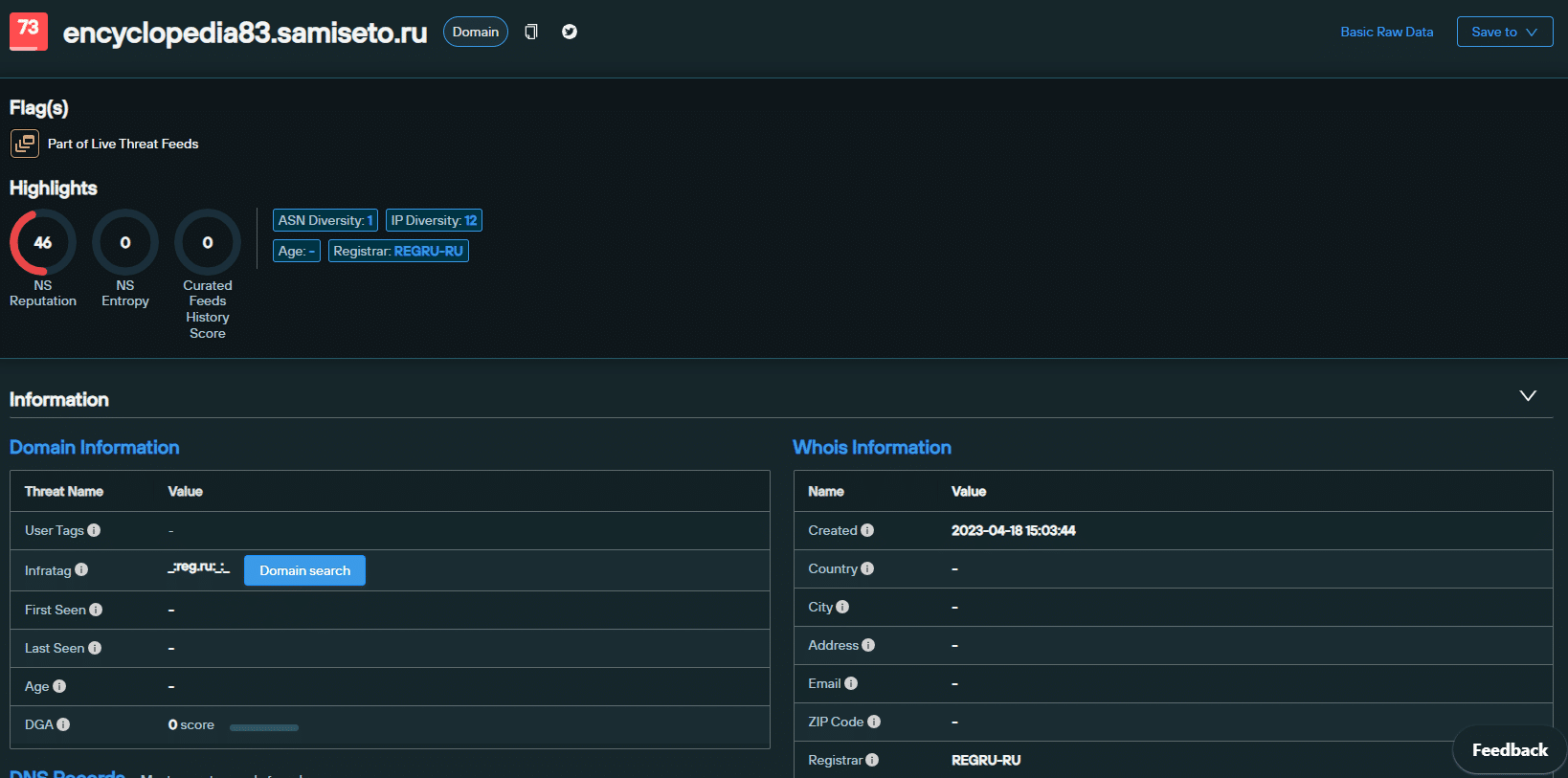Click the Threat Name column header
Image resolution: width=1568 pixels, height=778 pixels.
[64, 491]
